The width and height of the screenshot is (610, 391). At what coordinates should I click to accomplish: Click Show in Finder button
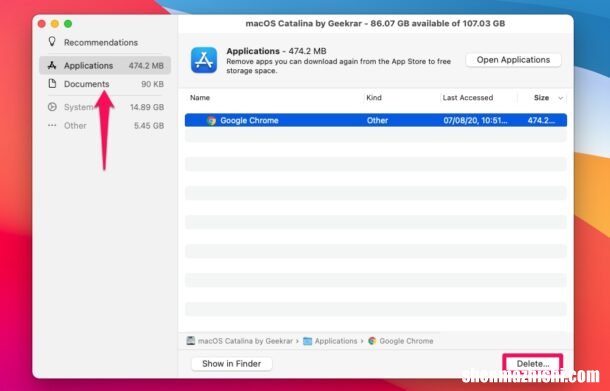coord(231,364)
